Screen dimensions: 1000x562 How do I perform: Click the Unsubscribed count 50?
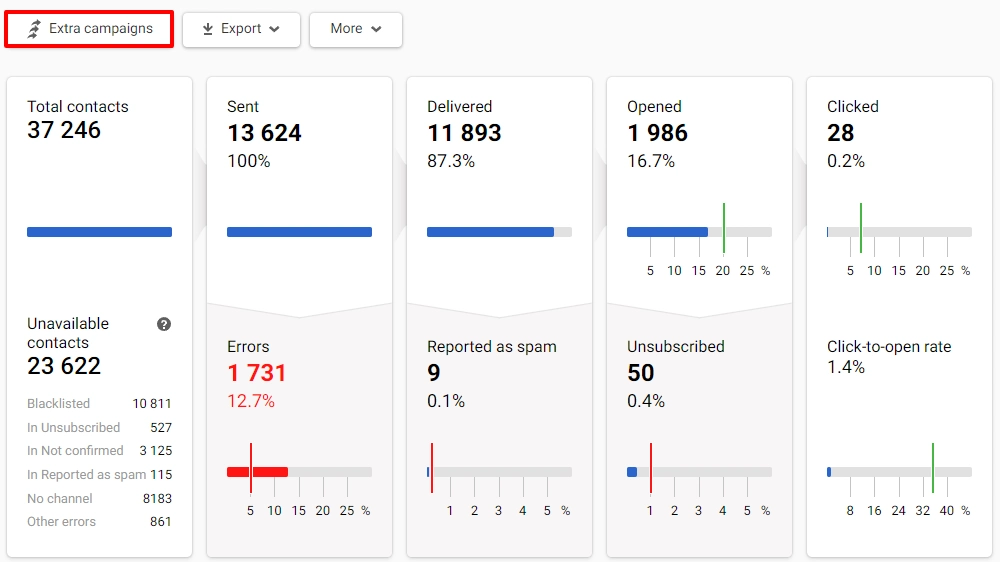pos(640,373)
